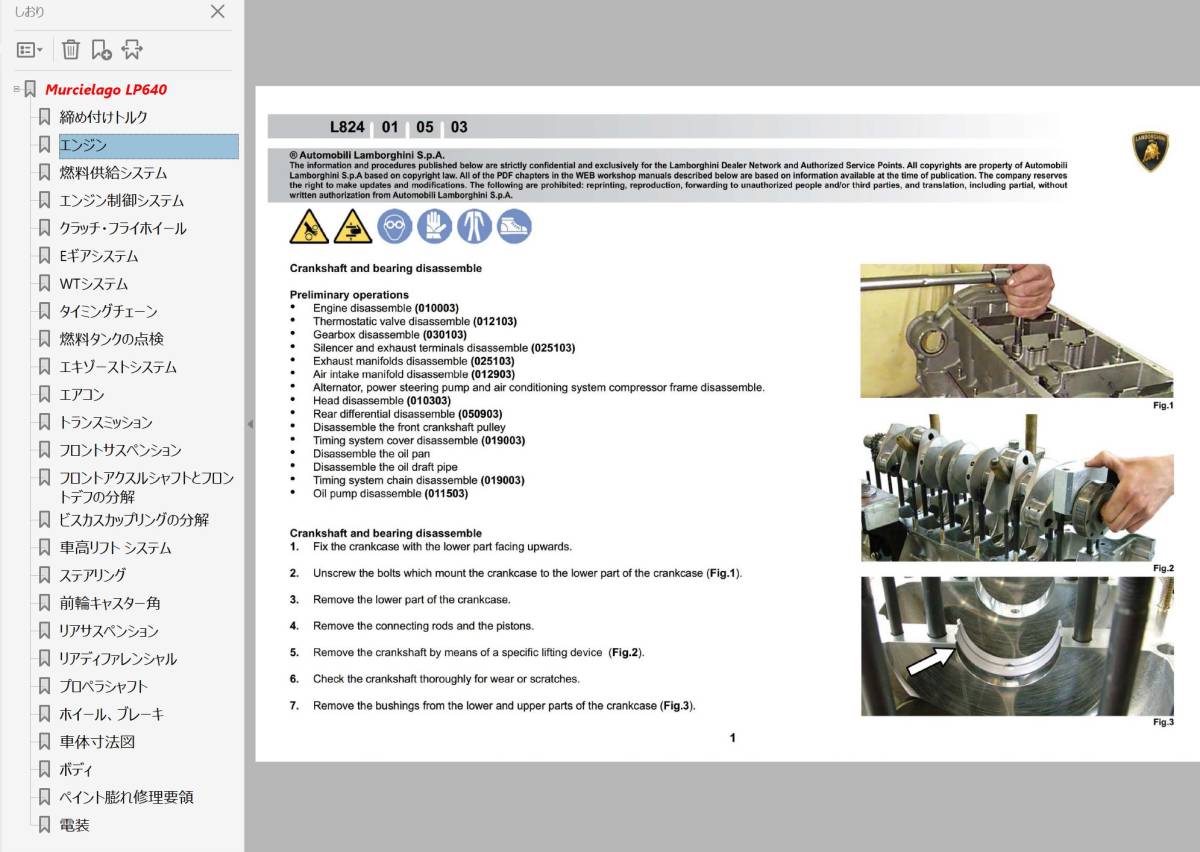1200x852 pixels.
Task: Click the Head disassemble (010303) line
Action: coord(382,401)
